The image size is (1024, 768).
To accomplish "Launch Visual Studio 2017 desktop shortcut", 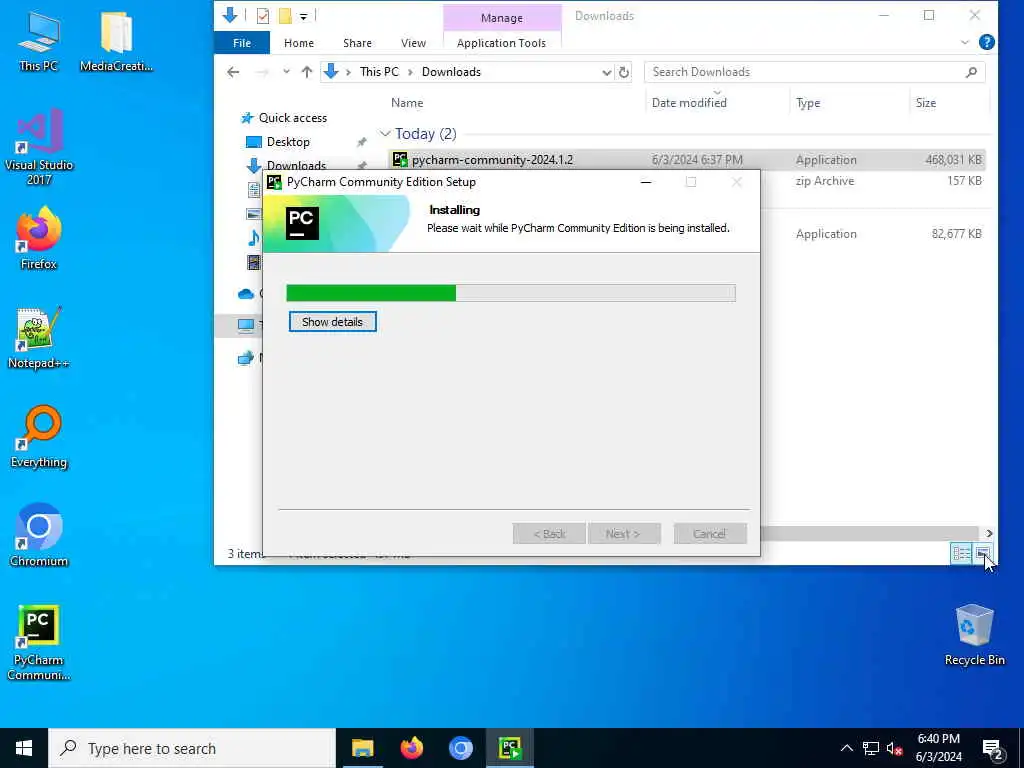I will click(39, 147).
